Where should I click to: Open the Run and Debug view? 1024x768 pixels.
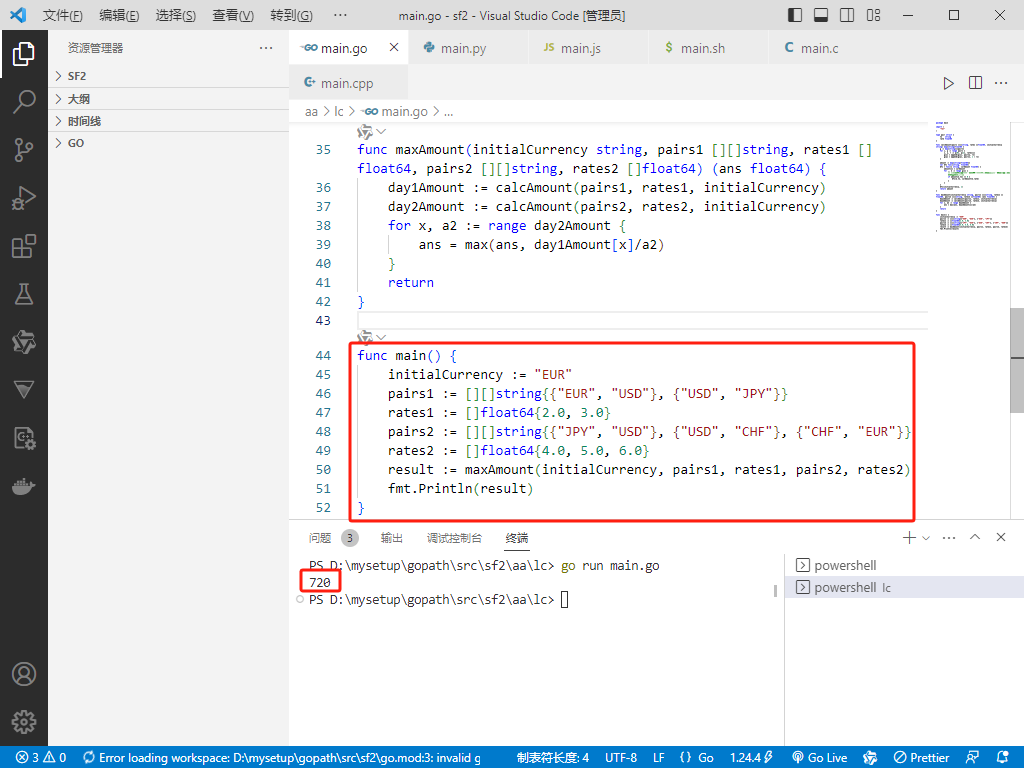[x=24, y=198]
